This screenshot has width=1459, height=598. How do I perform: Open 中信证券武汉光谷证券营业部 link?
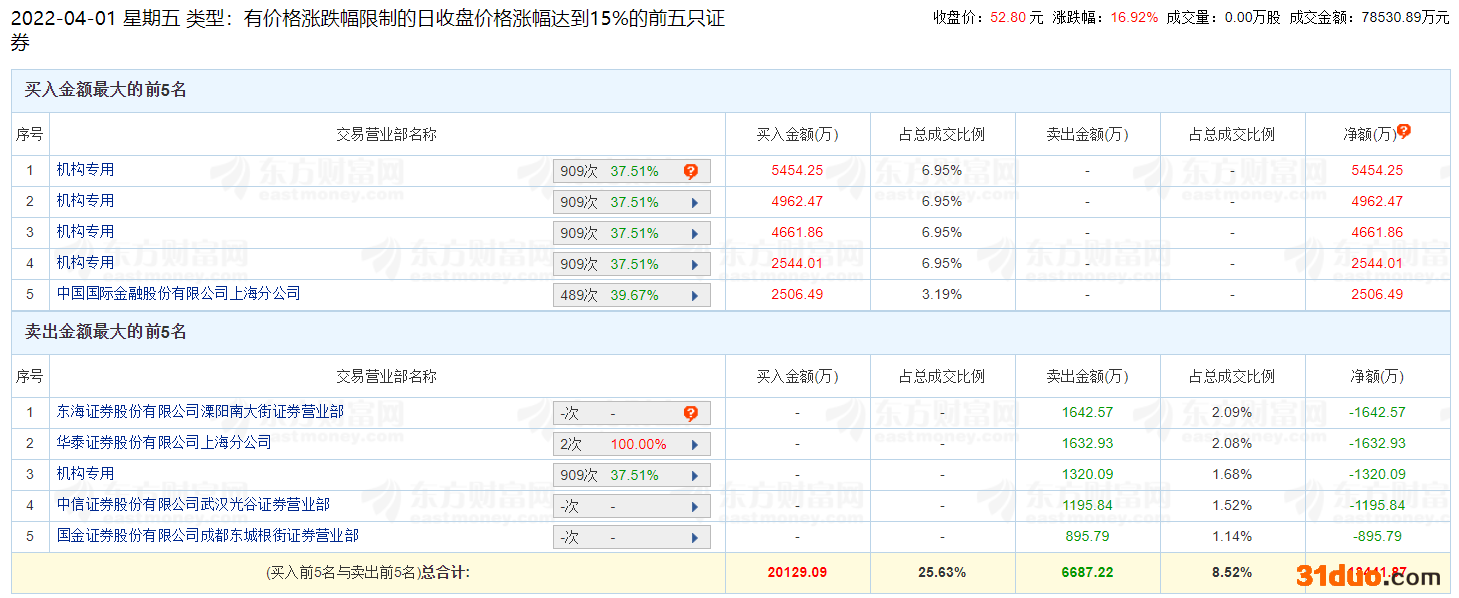[193, 504]
